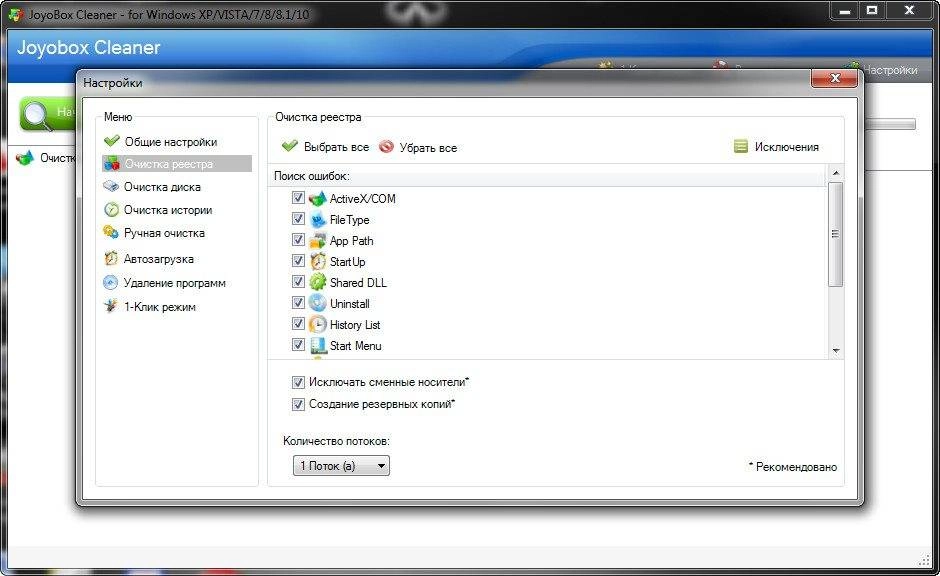Click the green check icon of Выбрать все
The width and height of the screenshot is (940, 576).
290,146
